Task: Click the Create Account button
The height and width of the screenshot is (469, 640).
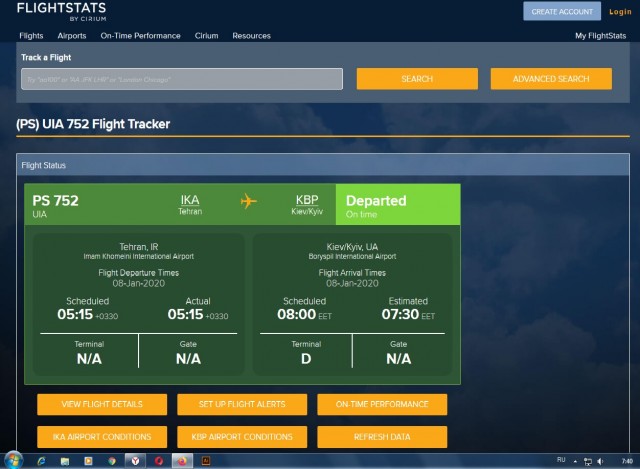Action: click(562, 11)
